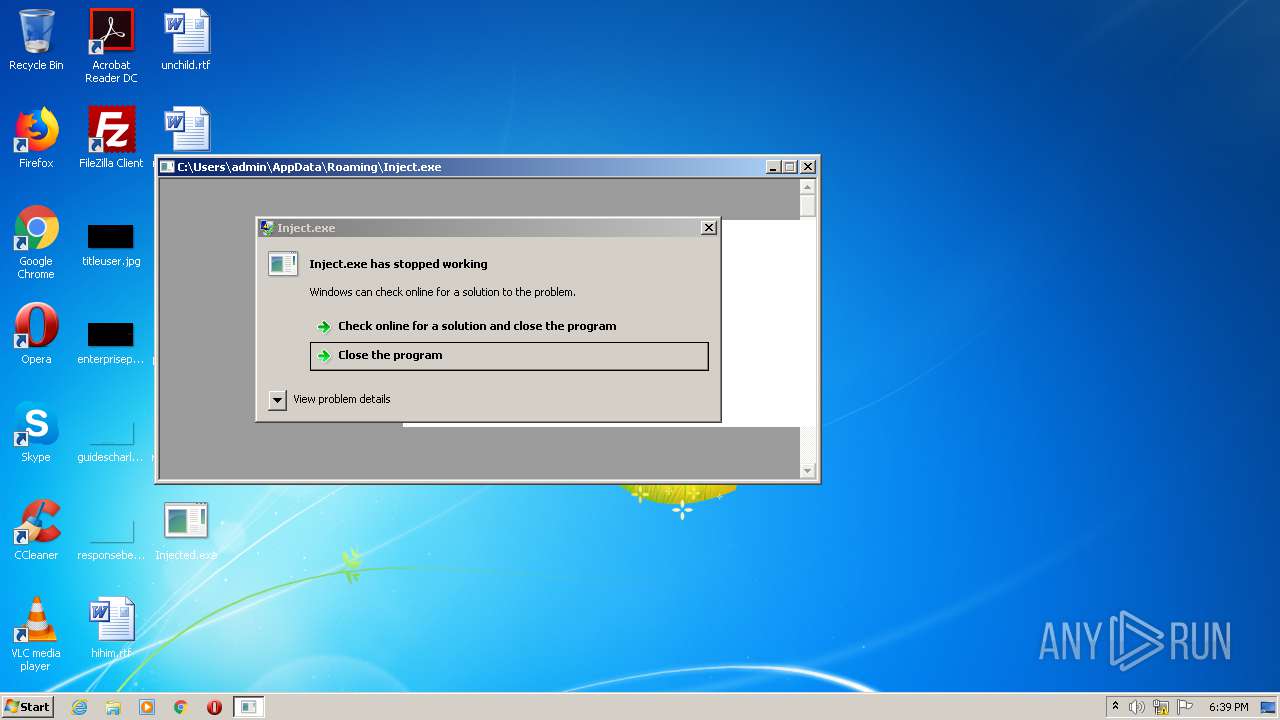
Task: Open console window system menu icon
Action: pyautogui.click(x=168, y=167)
